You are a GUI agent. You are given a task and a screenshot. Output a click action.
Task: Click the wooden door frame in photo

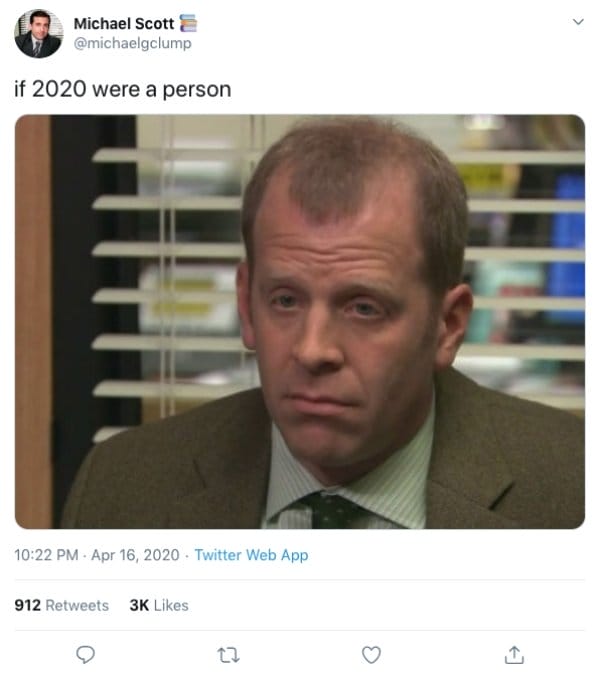[33, 322]
